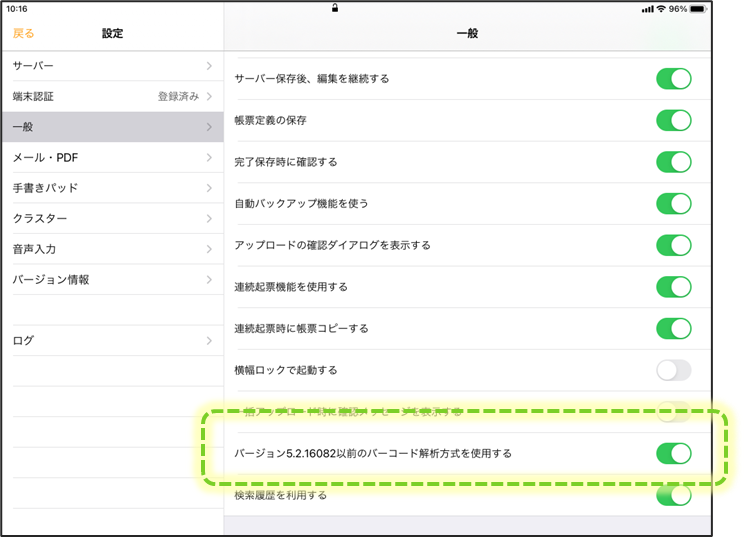This screenshot has width=745, height=537.
Task: Toggle サーバー保存後、編集を継続する switch
Action: click(x=673, y=79)
